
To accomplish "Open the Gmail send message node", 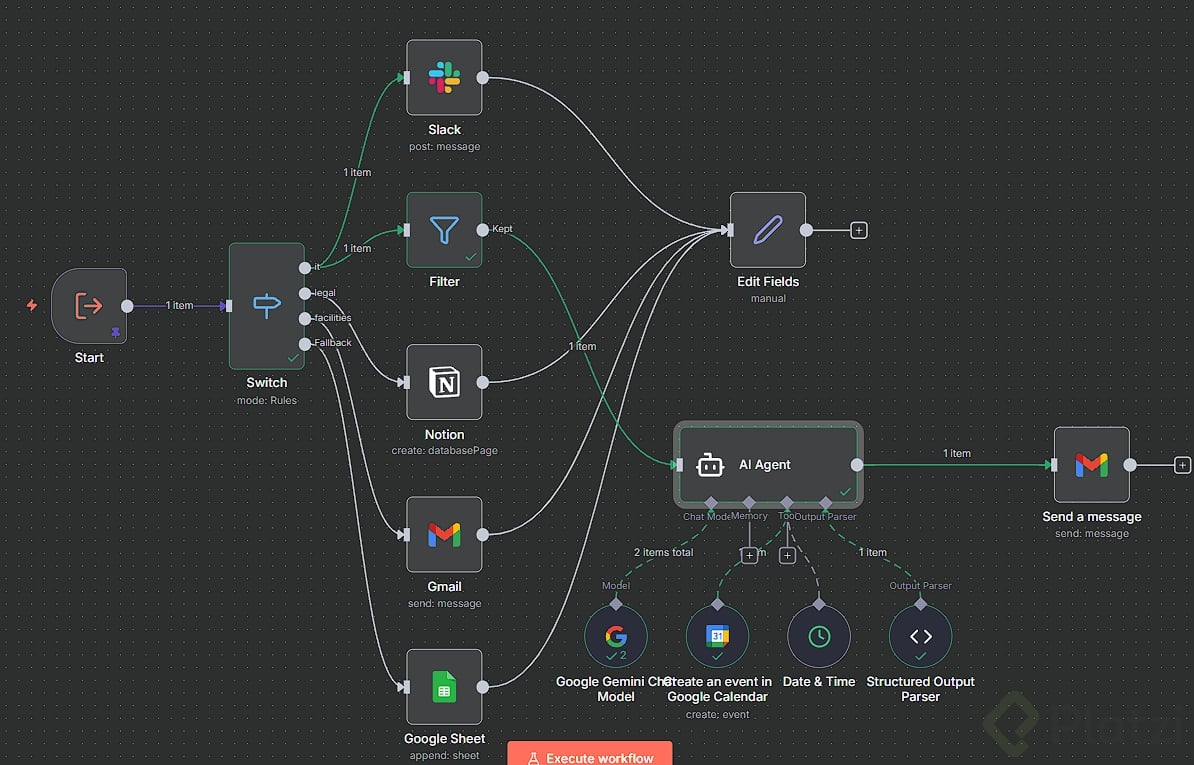I will pyautogui.click(x=444, y=534).
